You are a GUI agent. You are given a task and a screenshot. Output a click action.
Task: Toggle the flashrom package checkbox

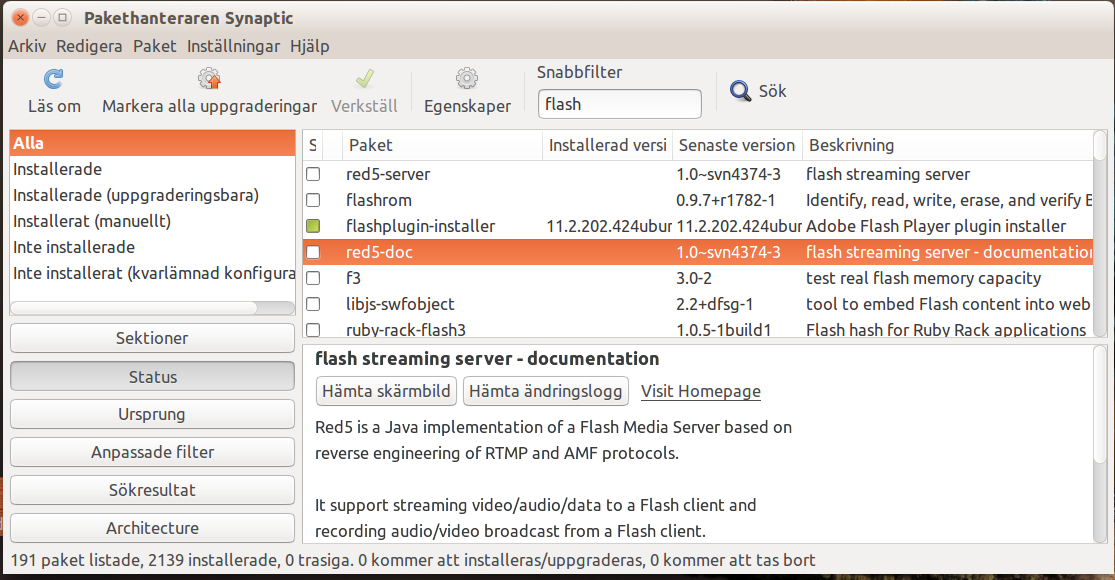[313, 200]
